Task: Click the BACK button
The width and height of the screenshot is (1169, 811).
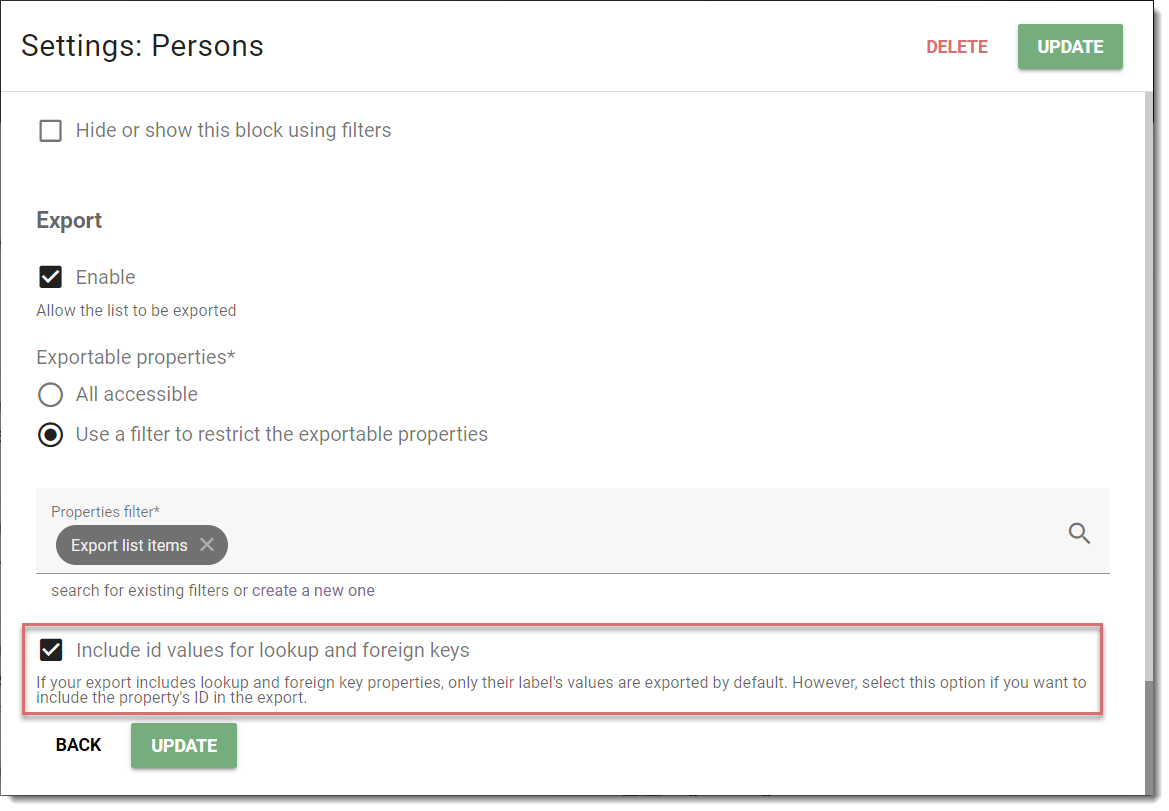Action: [x=78, y=745]
